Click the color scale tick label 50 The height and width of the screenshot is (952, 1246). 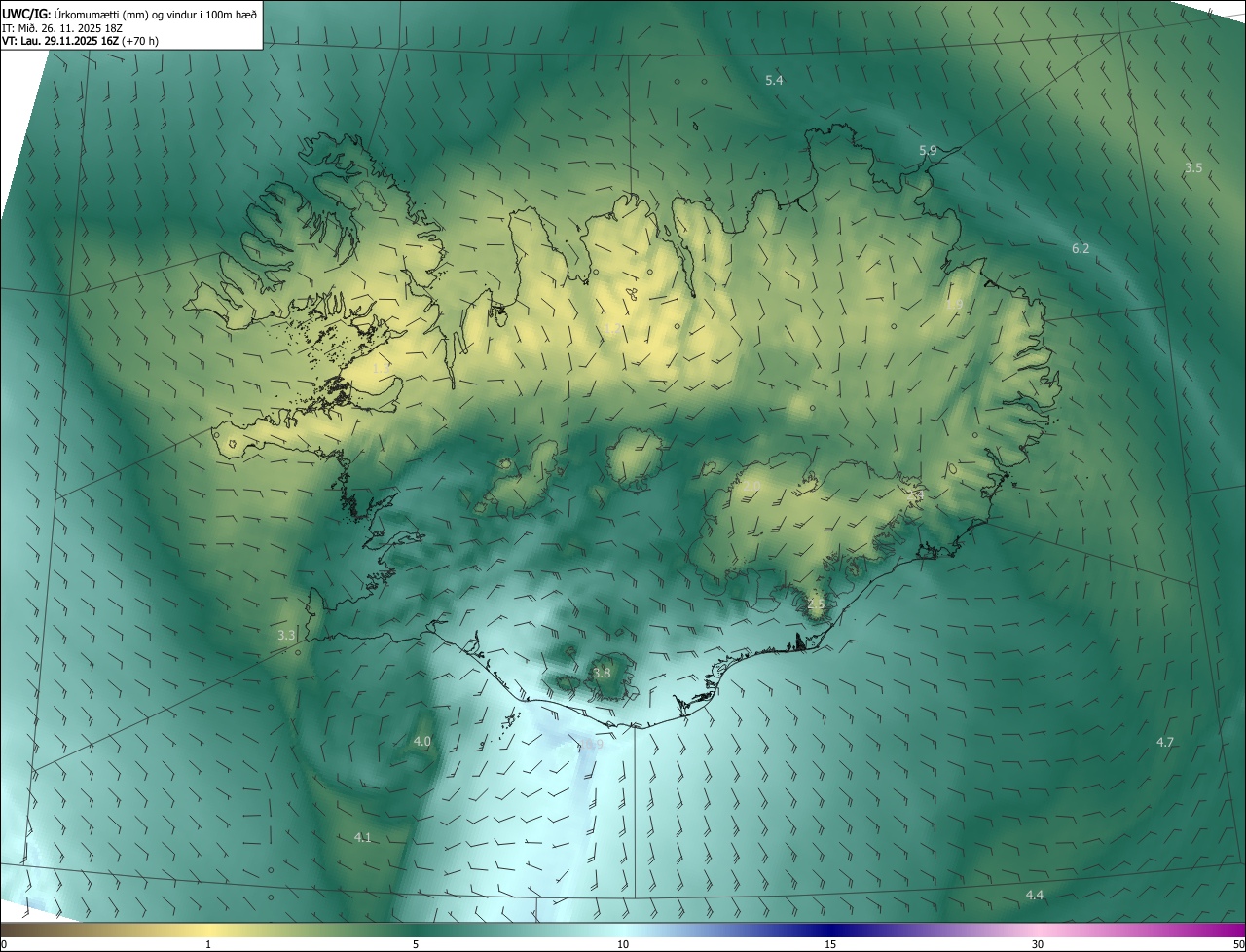pos(1238,944)
